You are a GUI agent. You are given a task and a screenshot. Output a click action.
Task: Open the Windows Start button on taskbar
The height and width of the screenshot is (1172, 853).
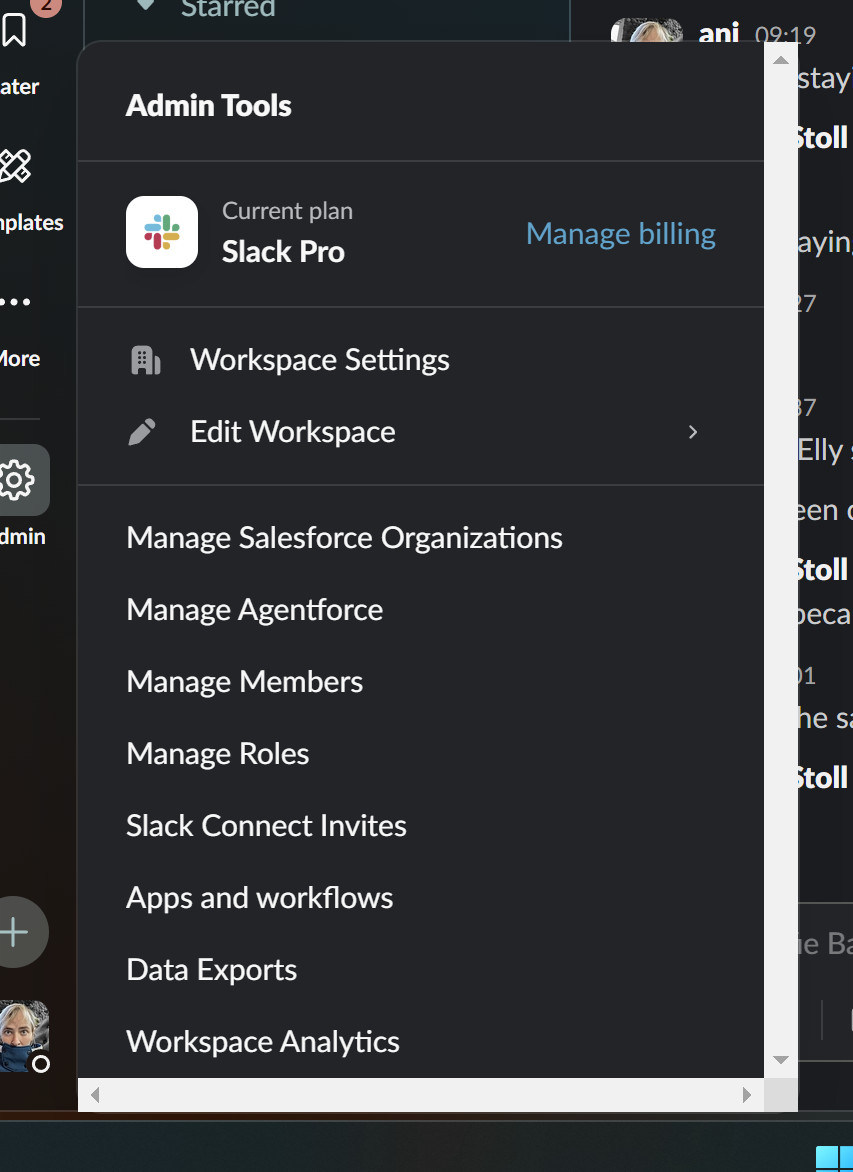[x=834, y=1158]
